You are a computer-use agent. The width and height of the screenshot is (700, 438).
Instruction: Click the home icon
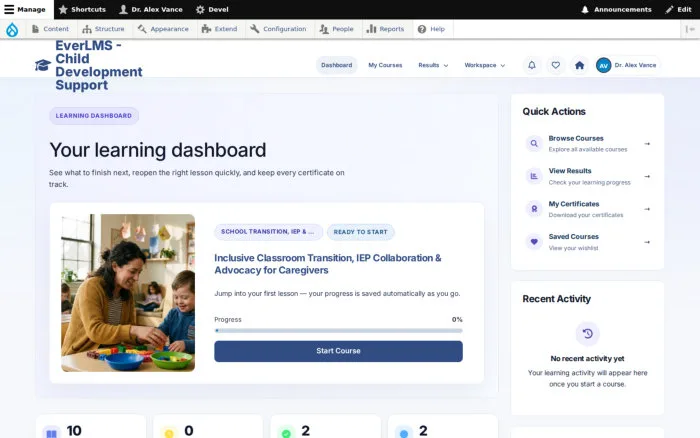coord(579,65)
